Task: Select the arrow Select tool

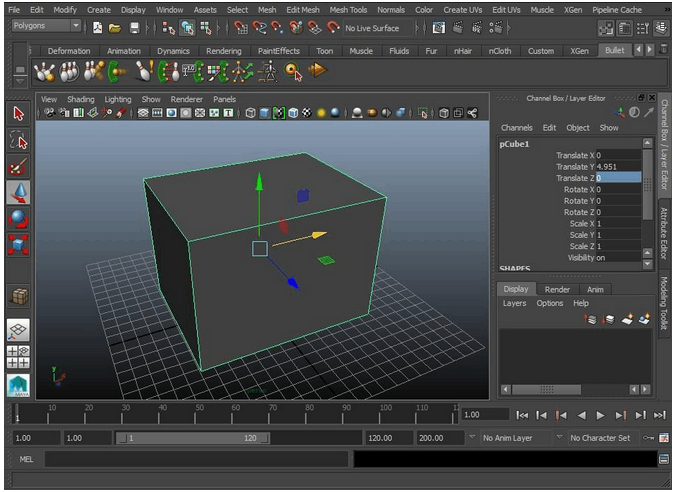Action: (18, 114)
